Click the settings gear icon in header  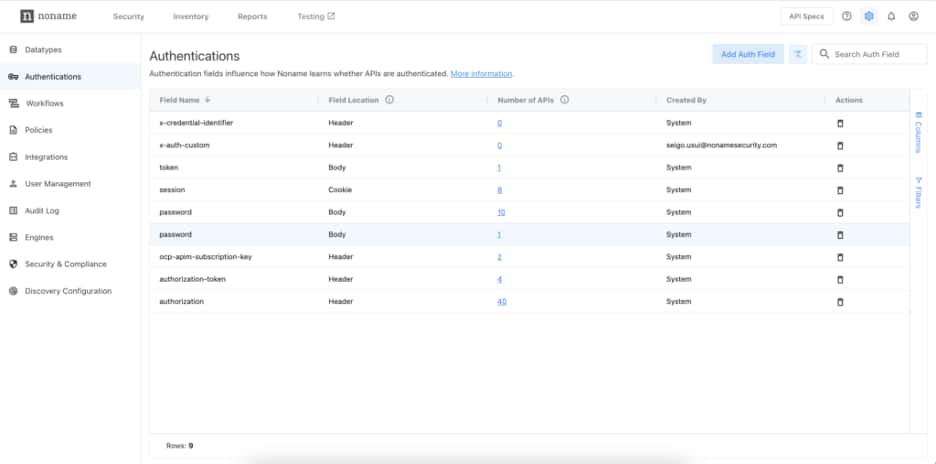(x=869, y=16)
